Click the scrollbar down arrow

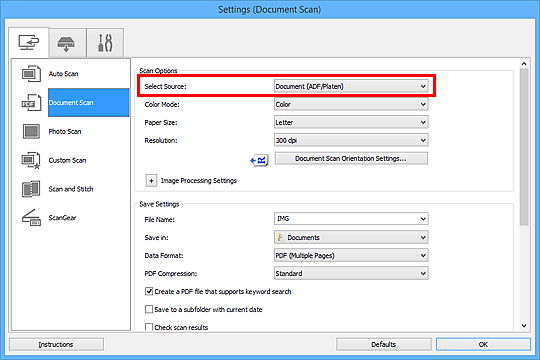pyautogui.click(x=524, y=325)
